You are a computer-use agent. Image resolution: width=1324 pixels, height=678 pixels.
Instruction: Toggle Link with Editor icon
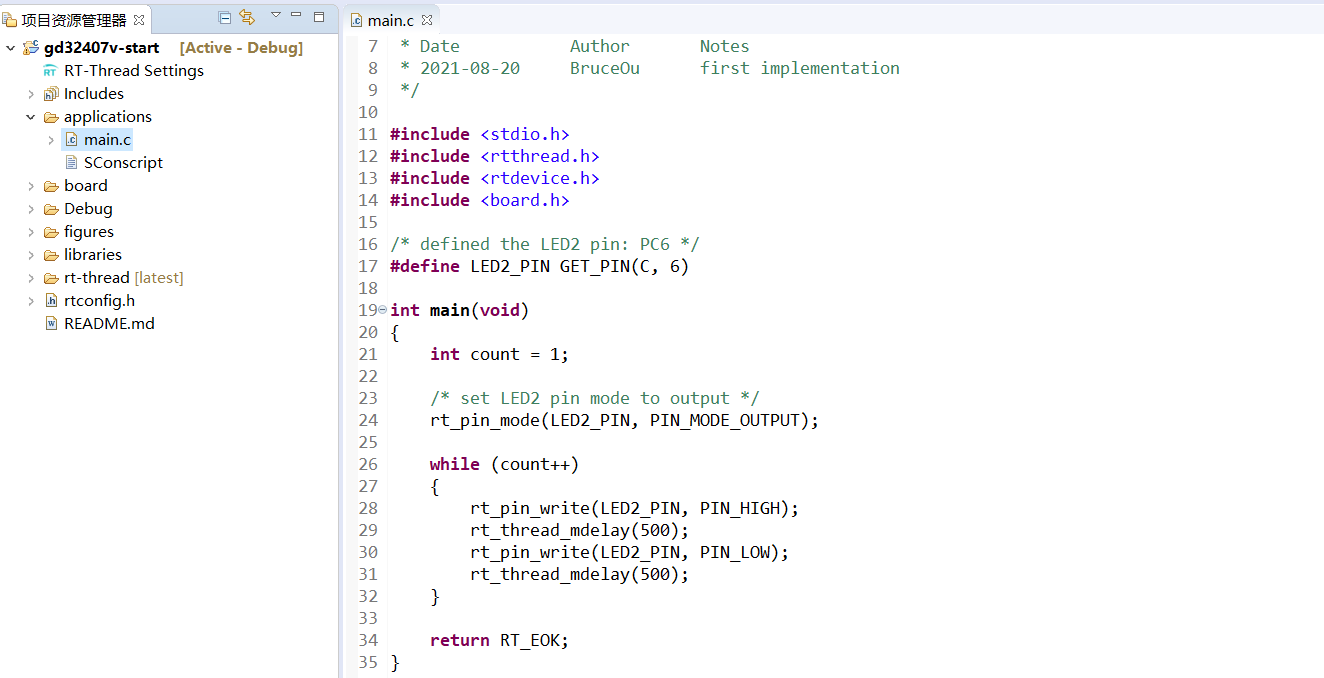(x=247, y=17)
